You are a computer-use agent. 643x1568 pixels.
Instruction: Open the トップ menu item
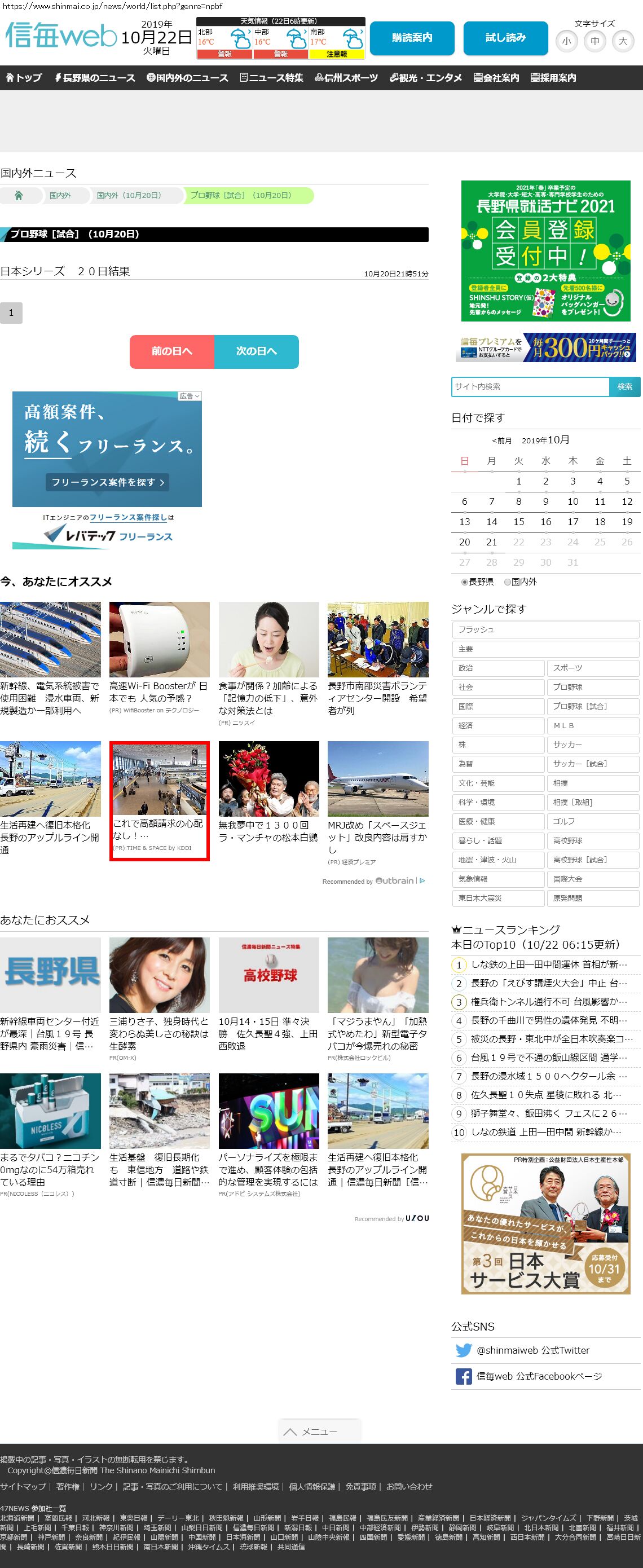[x=24, y=77]
